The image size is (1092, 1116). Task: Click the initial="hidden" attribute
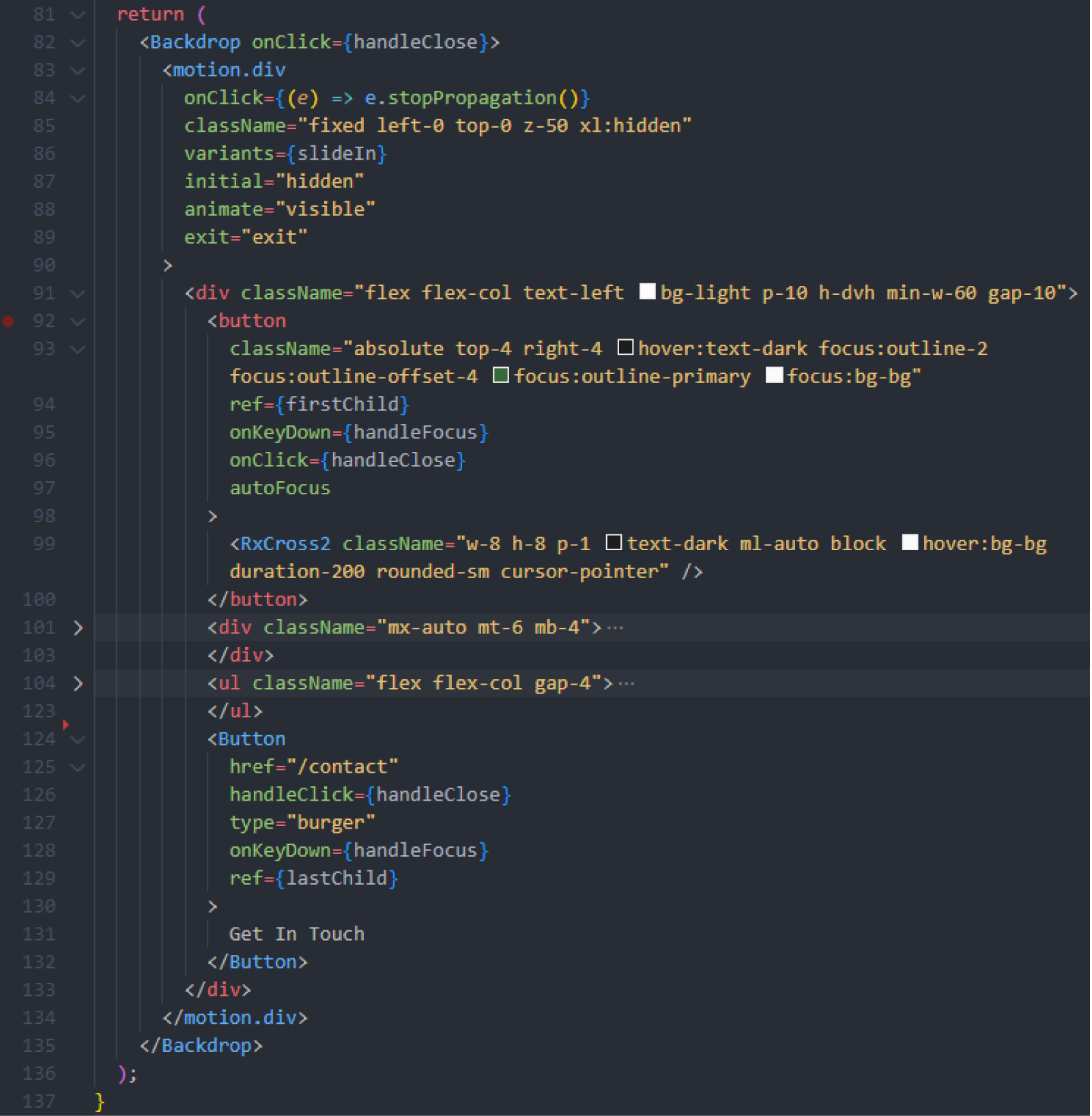point(274,182)
